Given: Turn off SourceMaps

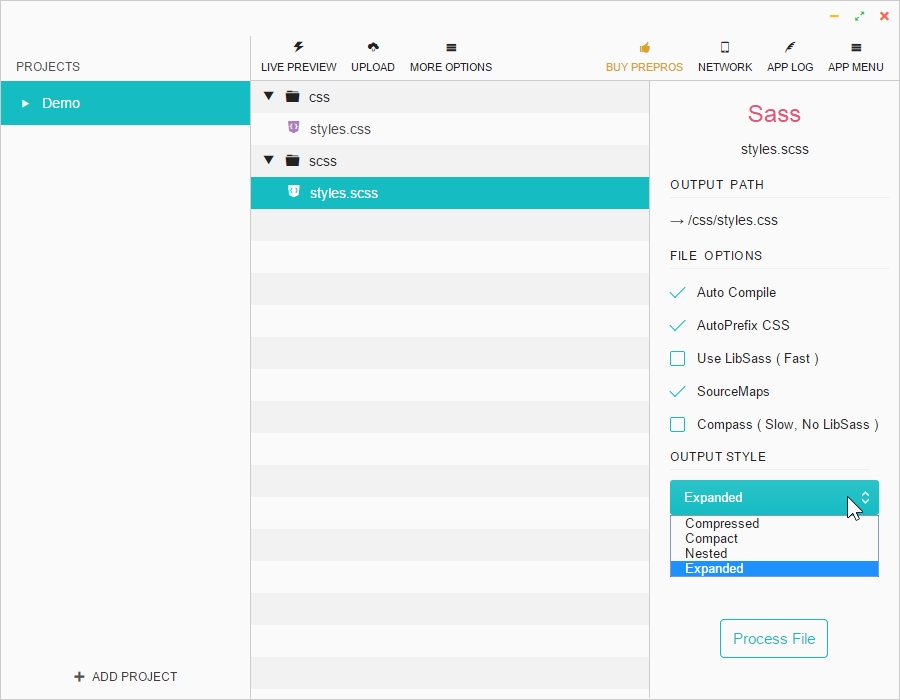Looking at the screenshot, I should 677,391.
